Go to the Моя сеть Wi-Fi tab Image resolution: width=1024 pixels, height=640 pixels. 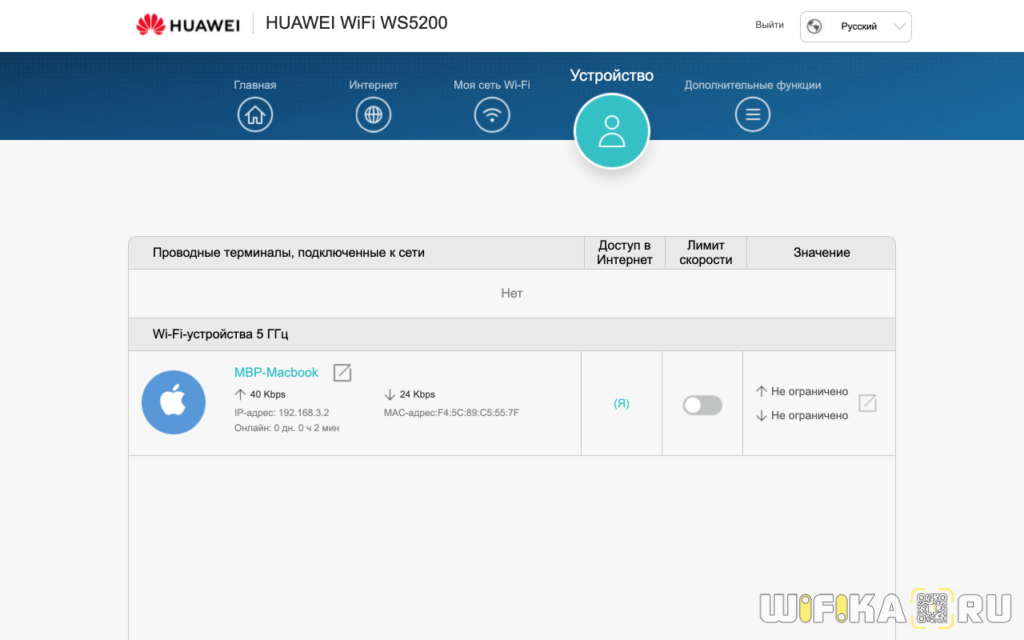pos(491,85)
